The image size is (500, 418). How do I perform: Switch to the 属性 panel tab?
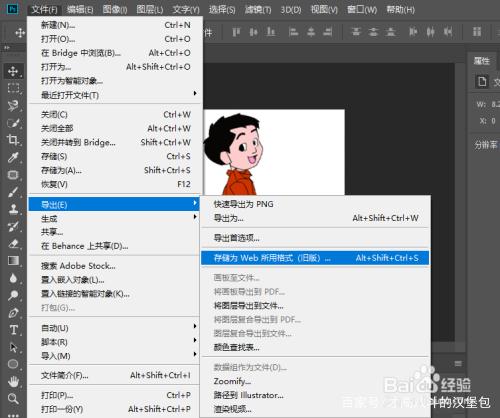(x=482, y=61)
